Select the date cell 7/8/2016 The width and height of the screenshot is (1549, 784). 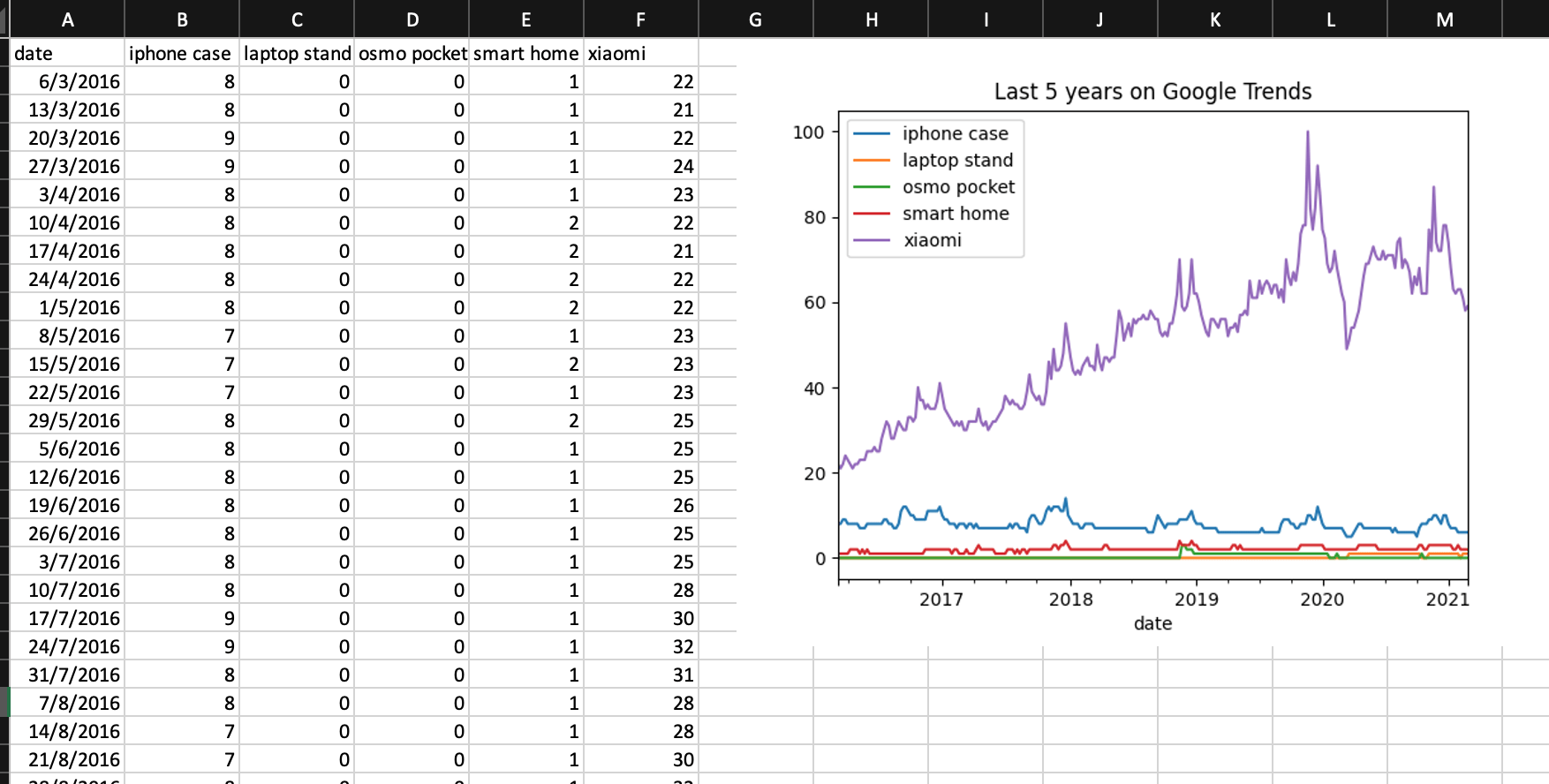coord(67,703)
